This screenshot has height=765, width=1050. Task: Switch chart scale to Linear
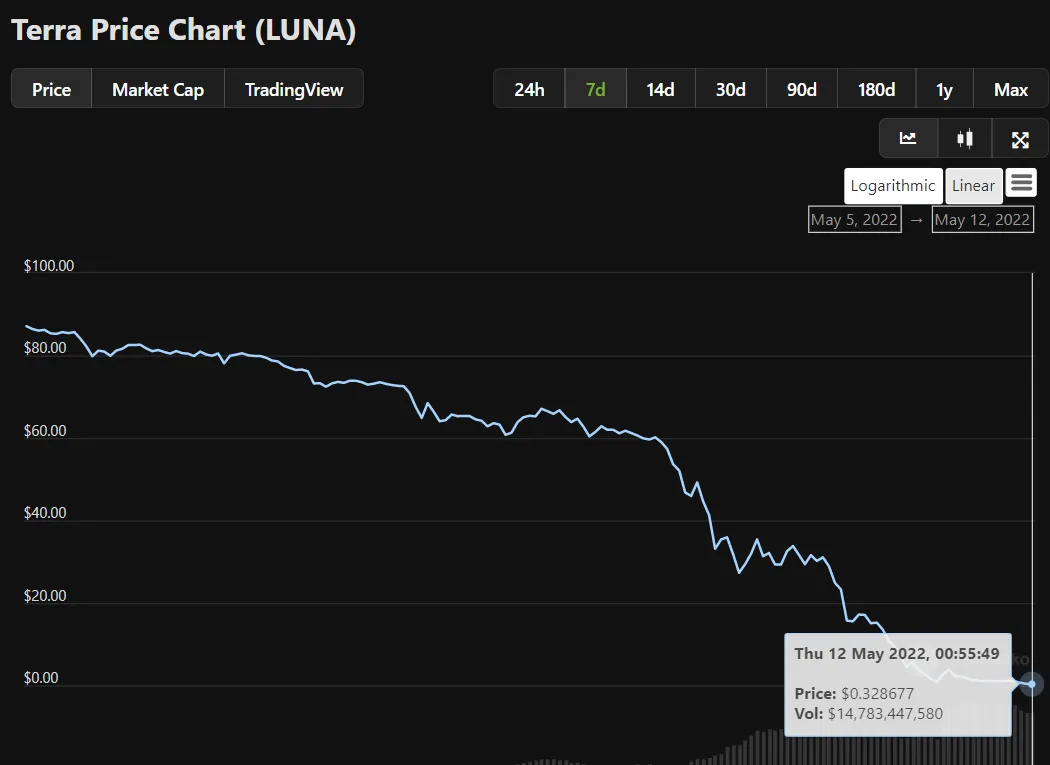point(974,186)
